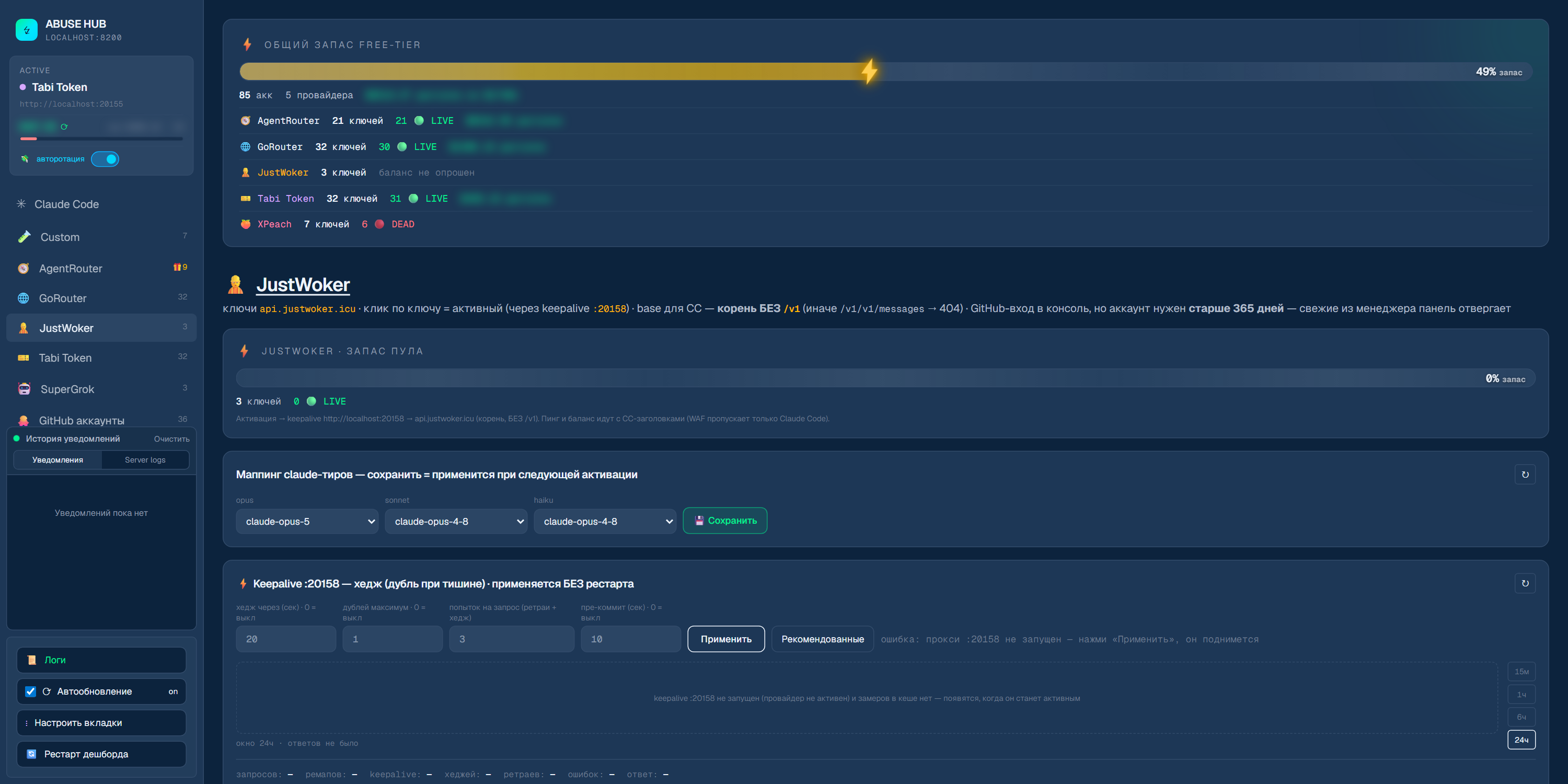Expand the sonnet model dropdown

456,522
